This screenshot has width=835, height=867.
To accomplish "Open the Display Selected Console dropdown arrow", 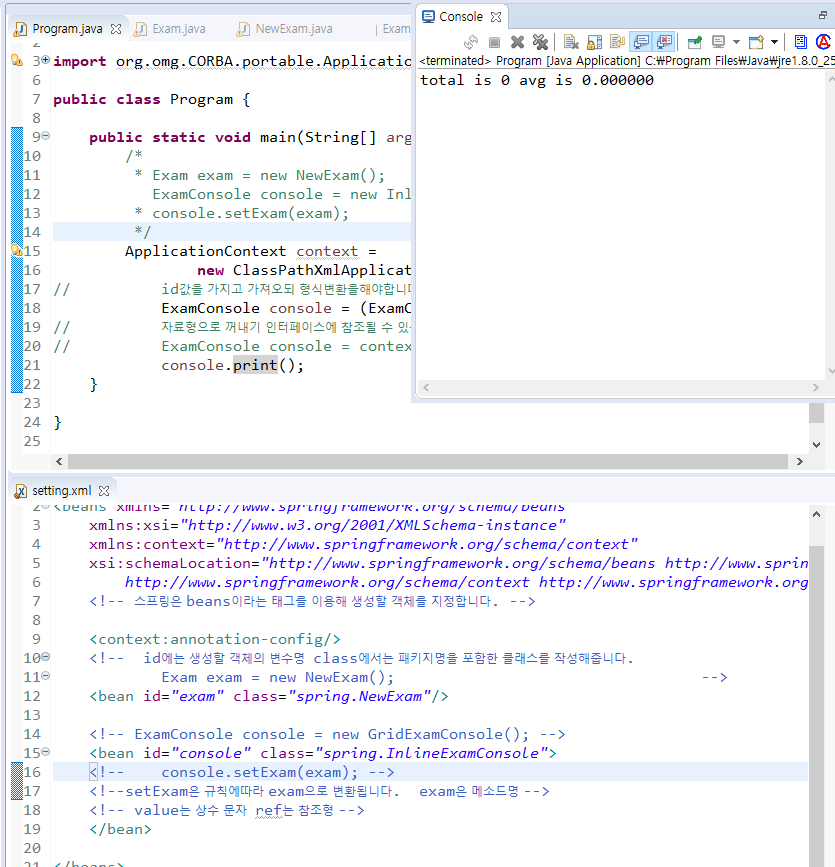I will 736,42.
